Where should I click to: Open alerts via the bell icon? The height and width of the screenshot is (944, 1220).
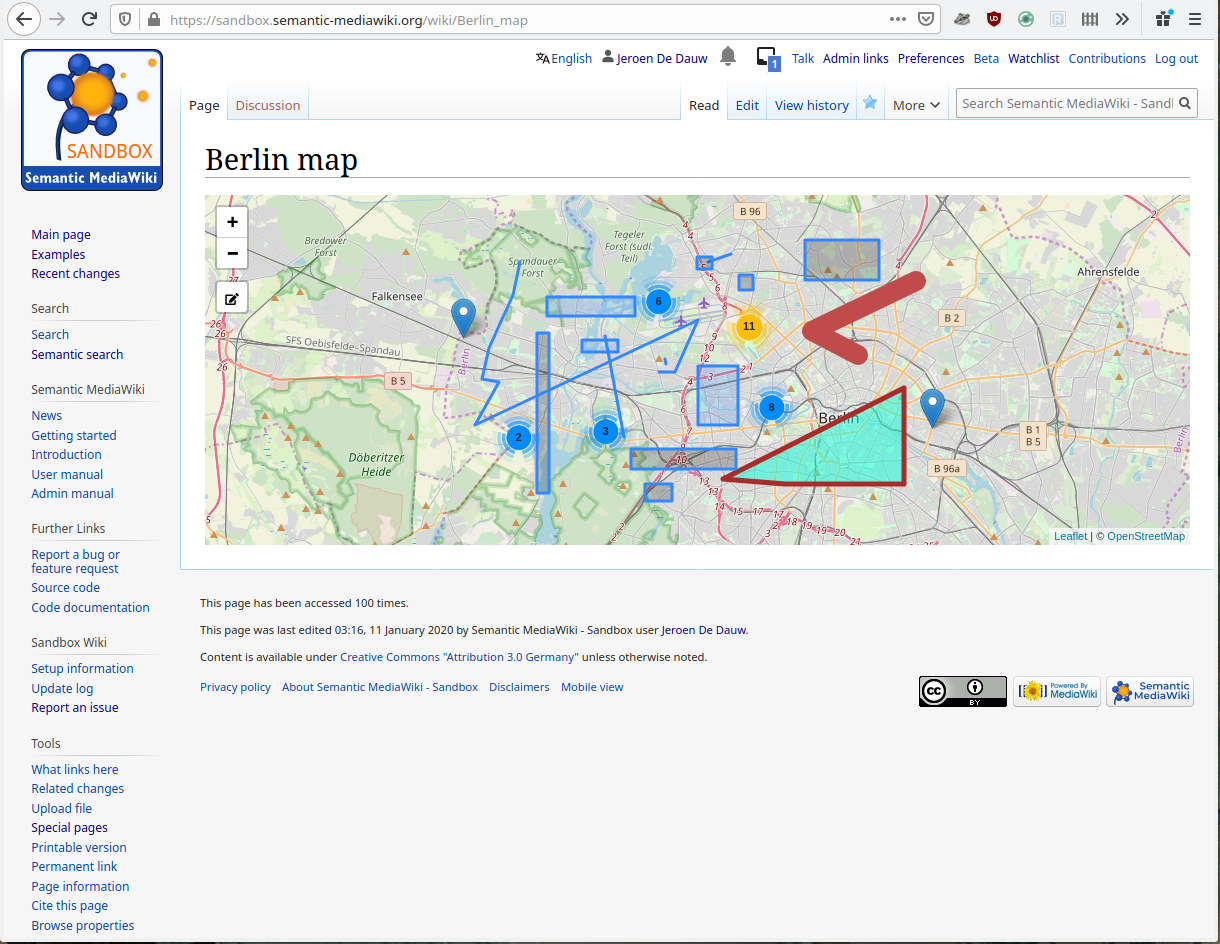[727, 57]
